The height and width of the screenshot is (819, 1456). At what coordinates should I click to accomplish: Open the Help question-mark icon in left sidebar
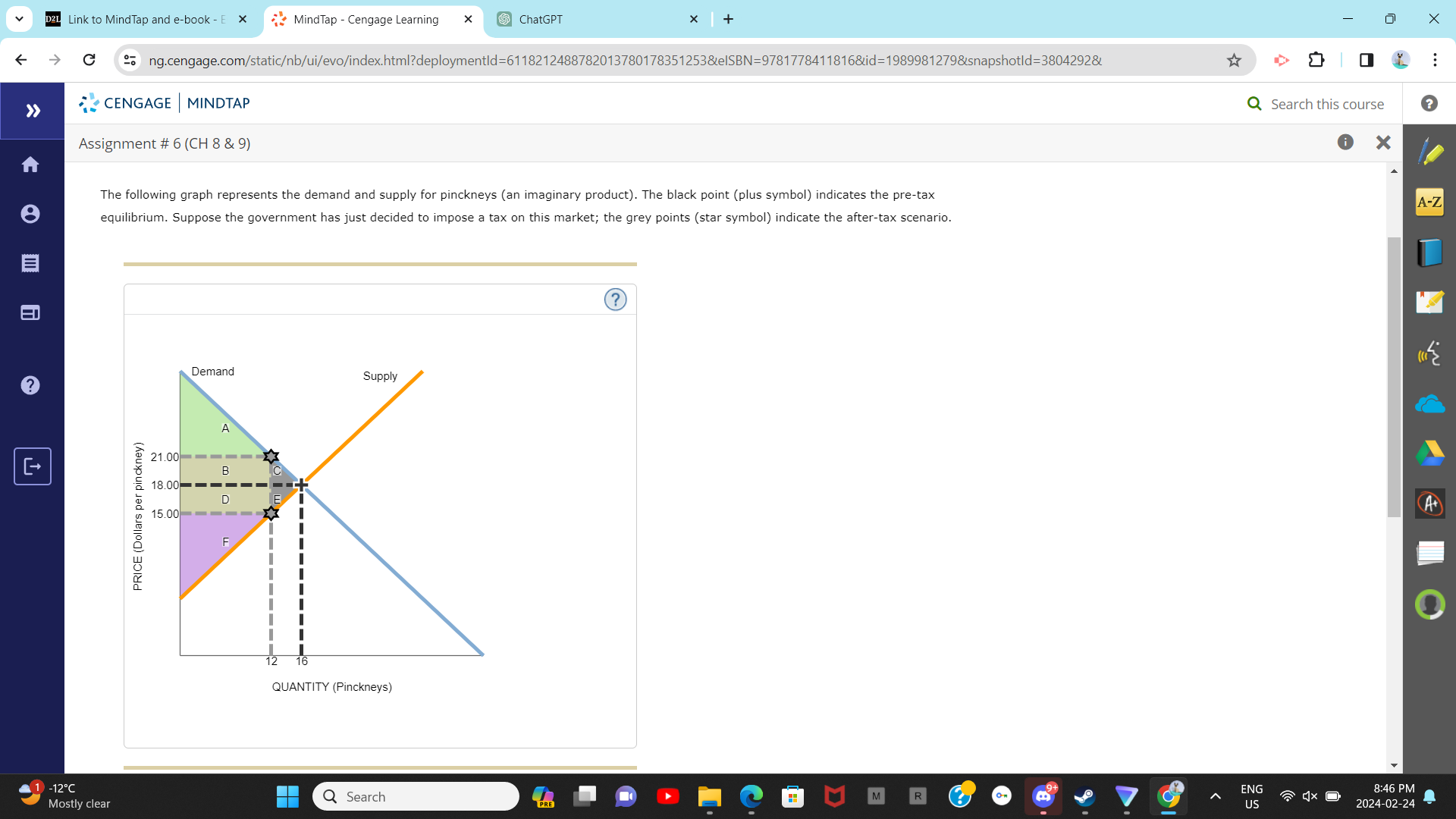[30, 384]
